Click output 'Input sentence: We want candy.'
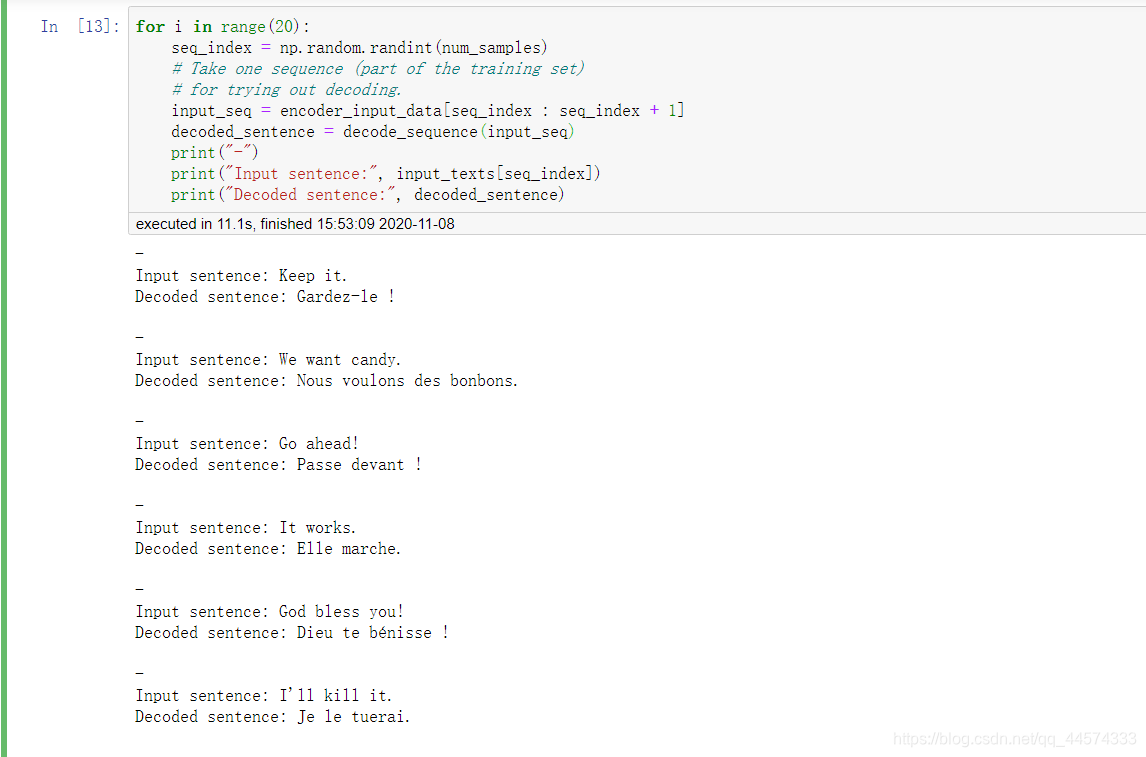 (x=267, y=360)
